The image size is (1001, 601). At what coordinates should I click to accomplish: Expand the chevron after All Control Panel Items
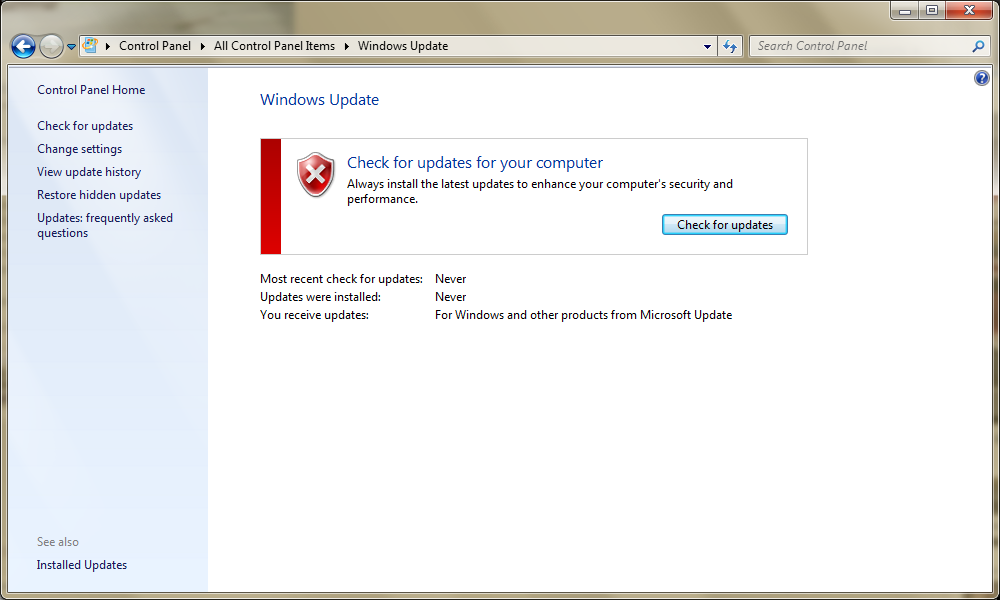(x=347, y=46)
